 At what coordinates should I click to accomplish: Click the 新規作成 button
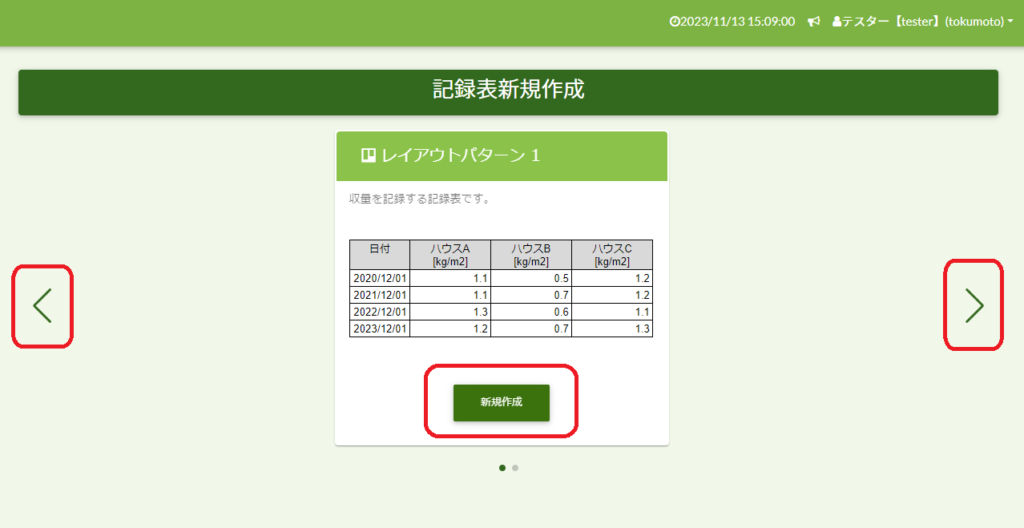tap(502, 403)
